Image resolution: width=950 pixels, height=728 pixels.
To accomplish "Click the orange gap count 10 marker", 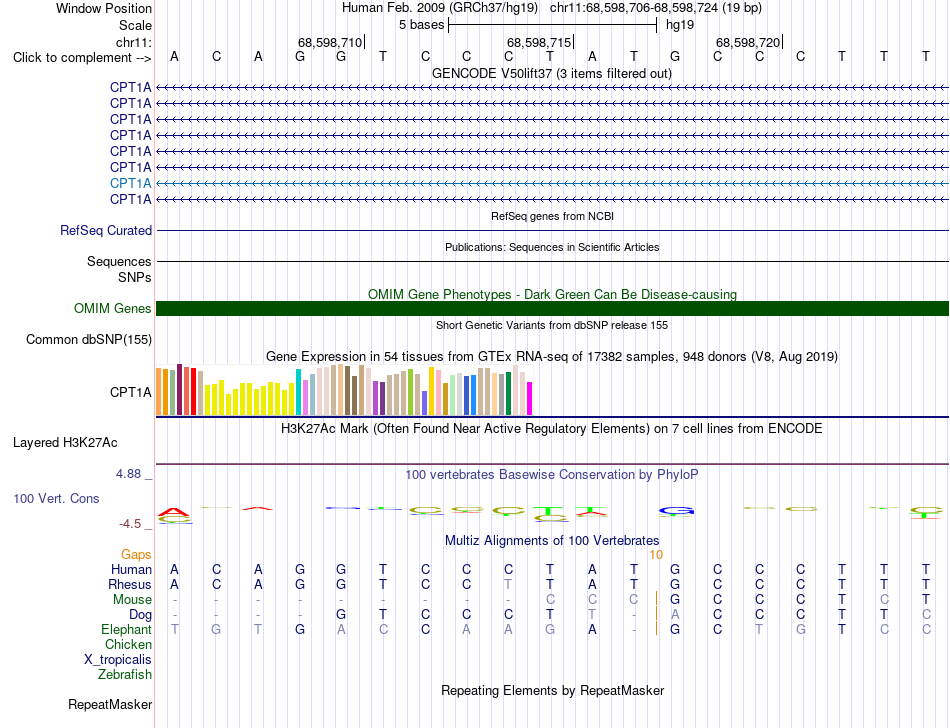I will [x=656, y=554].
